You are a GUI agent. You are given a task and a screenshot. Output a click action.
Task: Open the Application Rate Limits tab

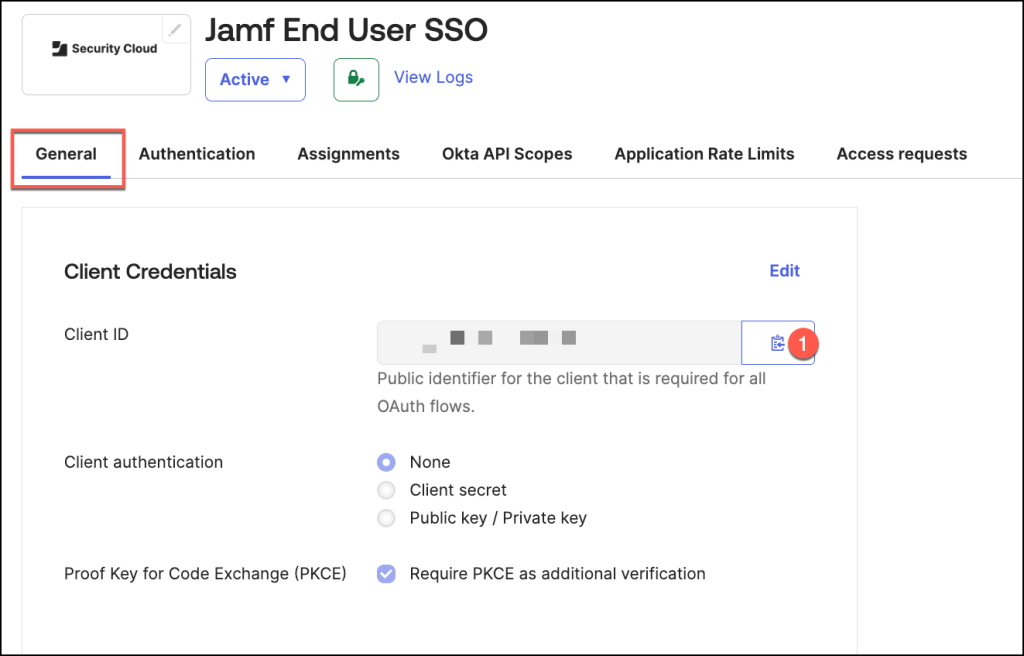[704, 154]
